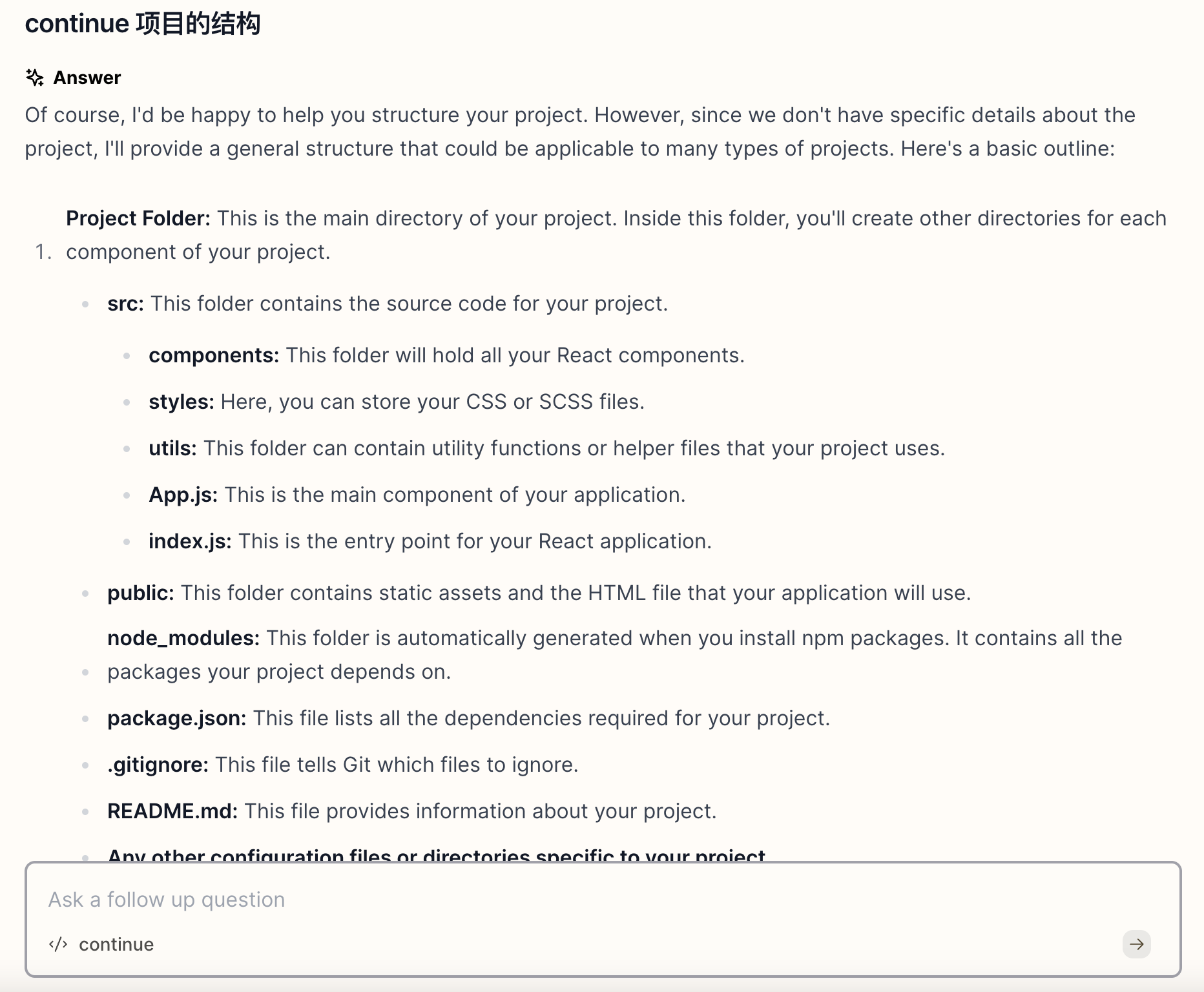1204x992 pixels.
Task: Click the sparkle icon beside Answer
Action: [35, 77]
